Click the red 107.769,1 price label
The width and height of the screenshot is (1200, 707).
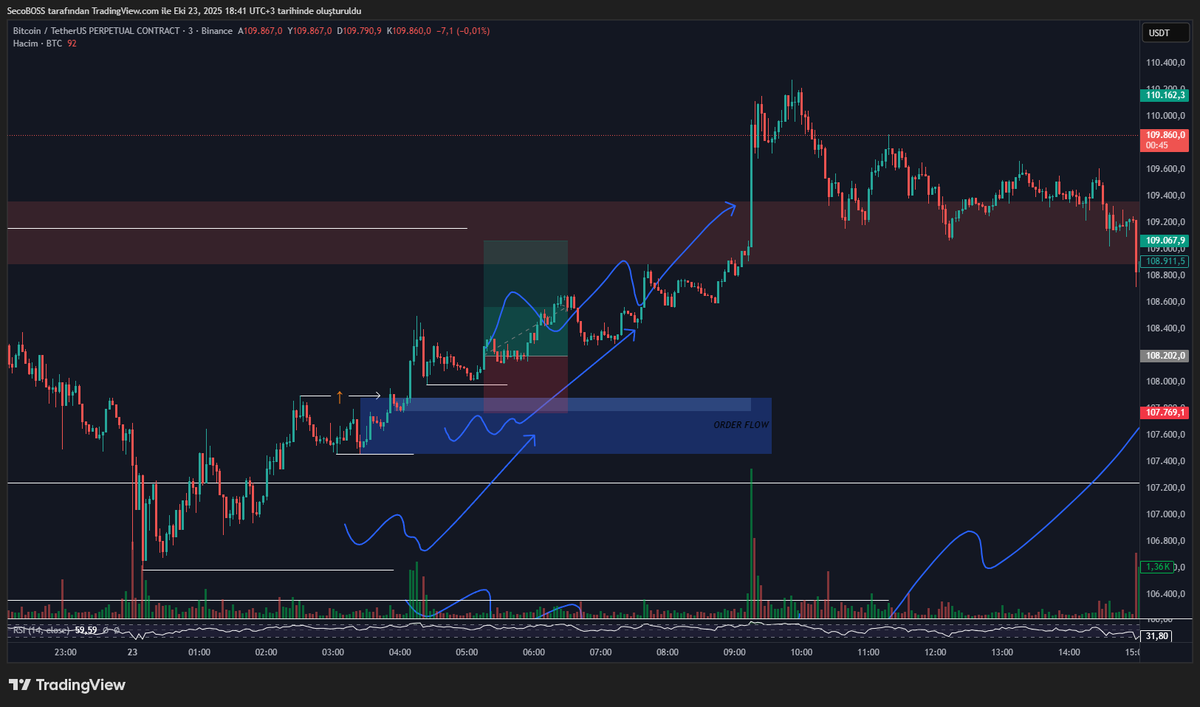click(1166, 412)
